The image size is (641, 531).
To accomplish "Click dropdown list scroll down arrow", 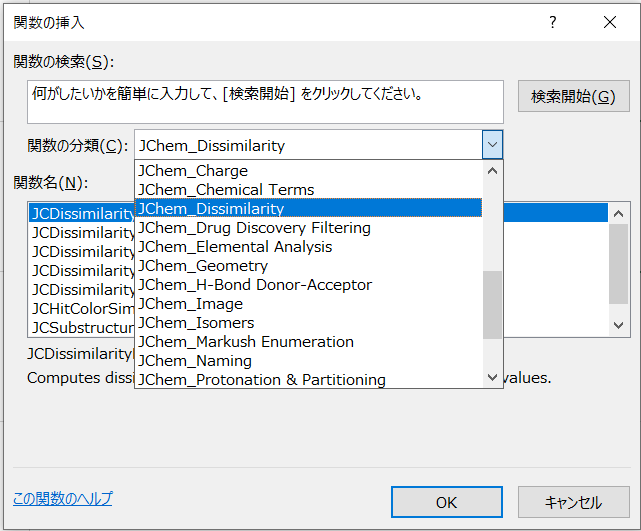I will pyautogui.click(x=493, y=377).
